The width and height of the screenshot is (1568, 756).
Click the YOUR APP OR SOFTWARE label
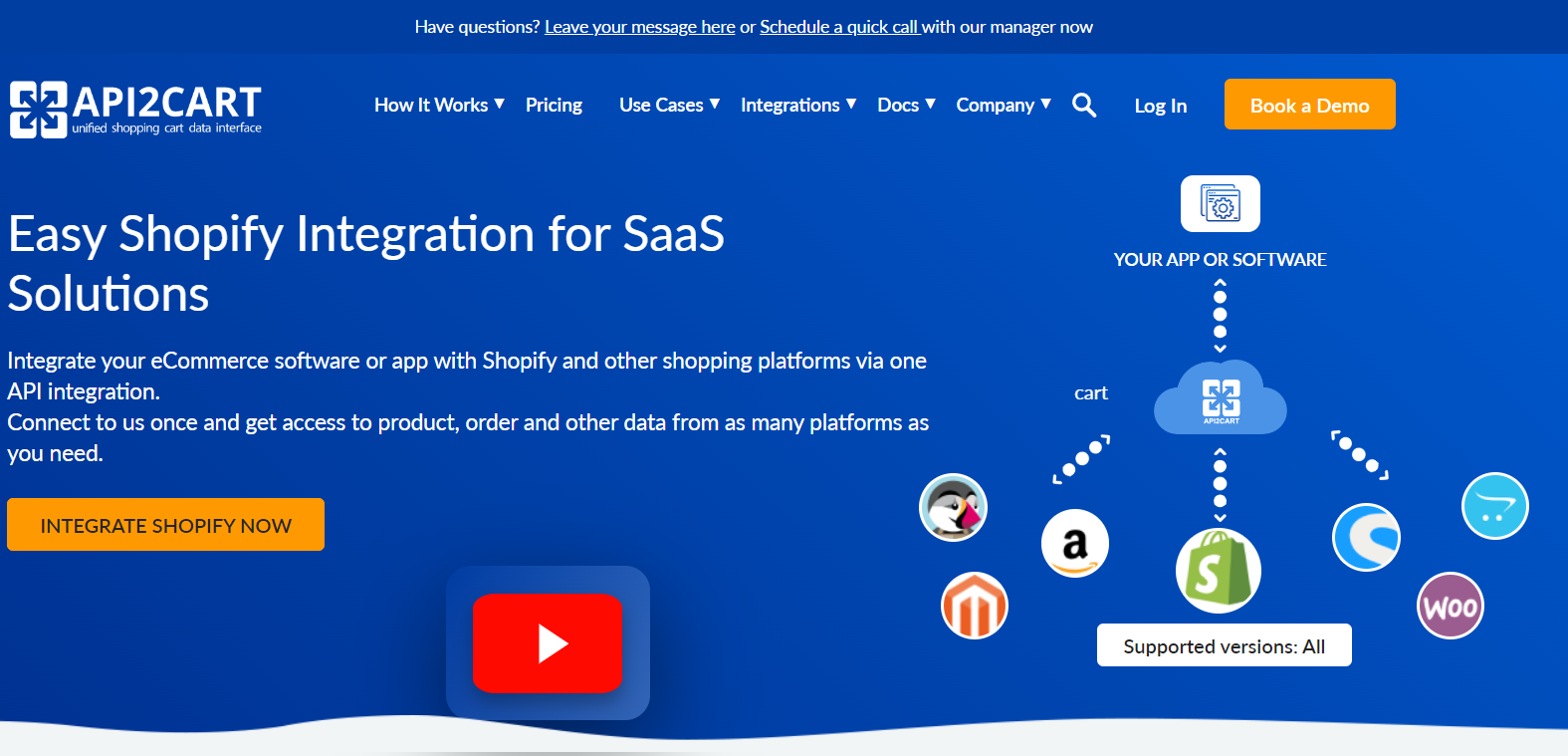point(1221,259)
